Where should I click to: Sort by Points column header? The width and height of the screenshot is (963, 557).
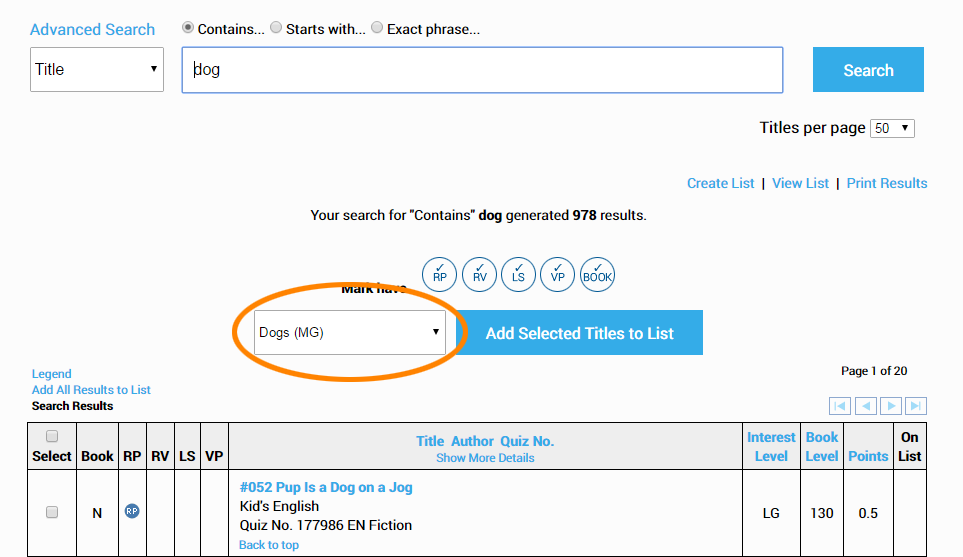click(868, 456)
